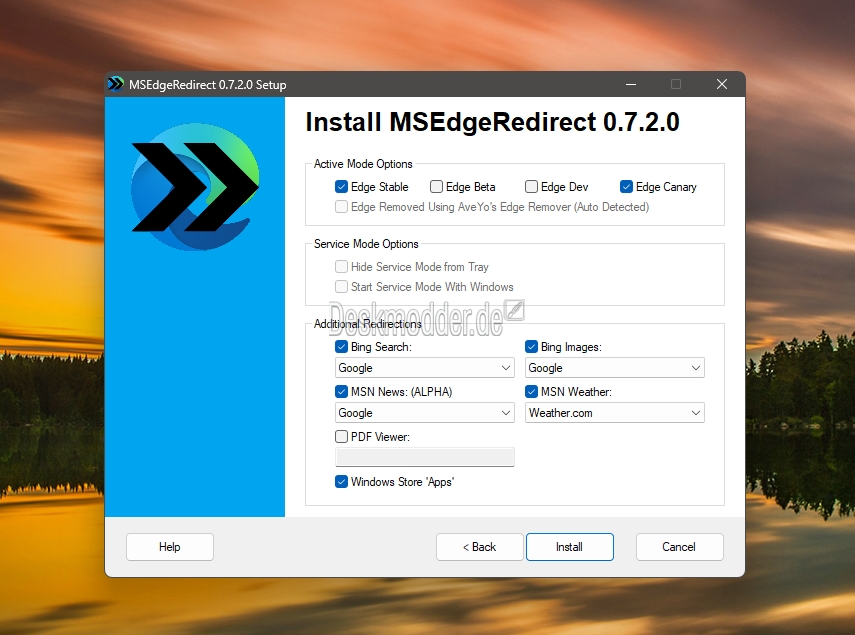Enable the PDF Viewer checkbox
This screenshot has height=635, width=855.
(341, 437)
